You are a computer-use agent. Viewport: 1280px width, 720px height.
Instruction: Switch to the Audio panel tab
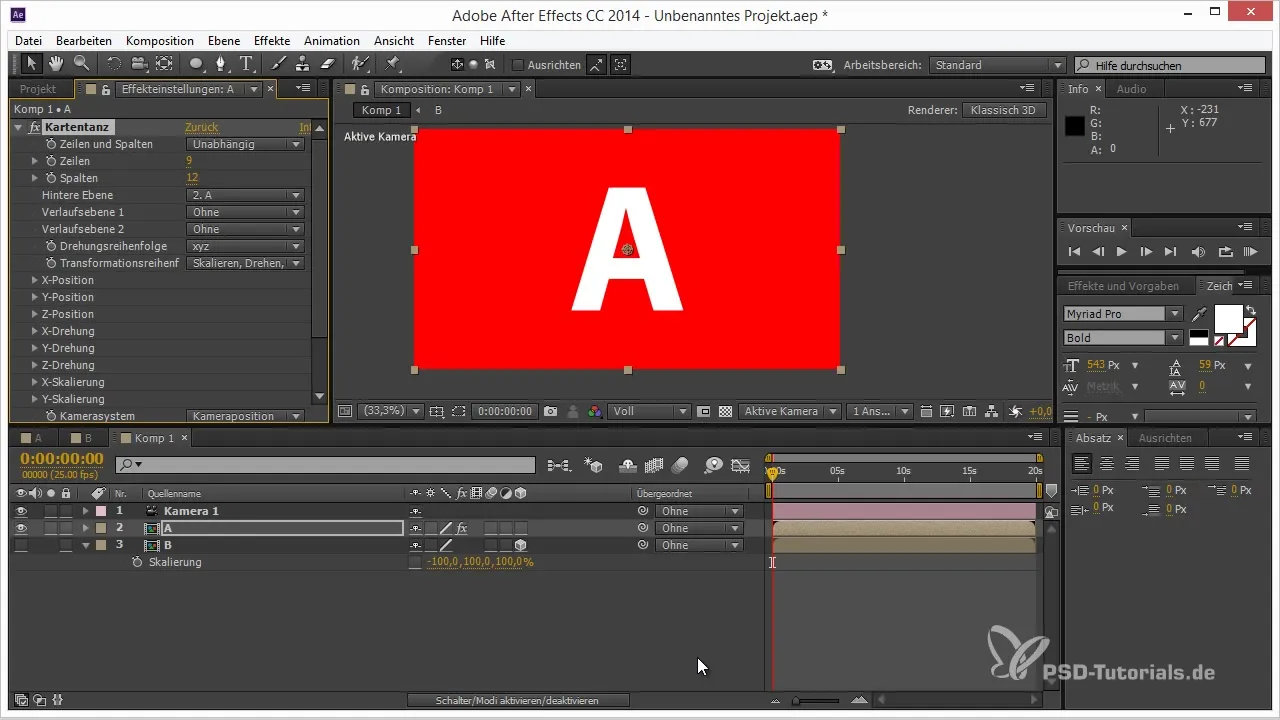[1132, 89]
